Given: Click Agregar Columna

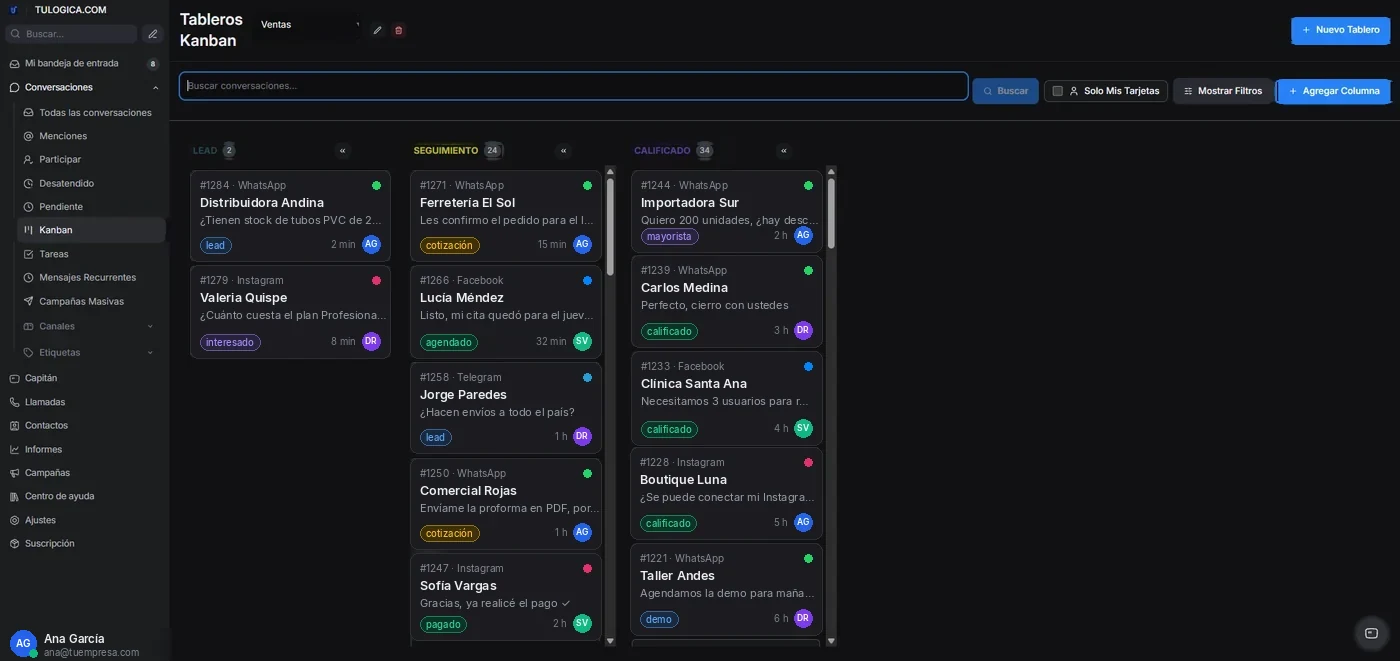Looking at the screenshot, I should coord(1334,91).
